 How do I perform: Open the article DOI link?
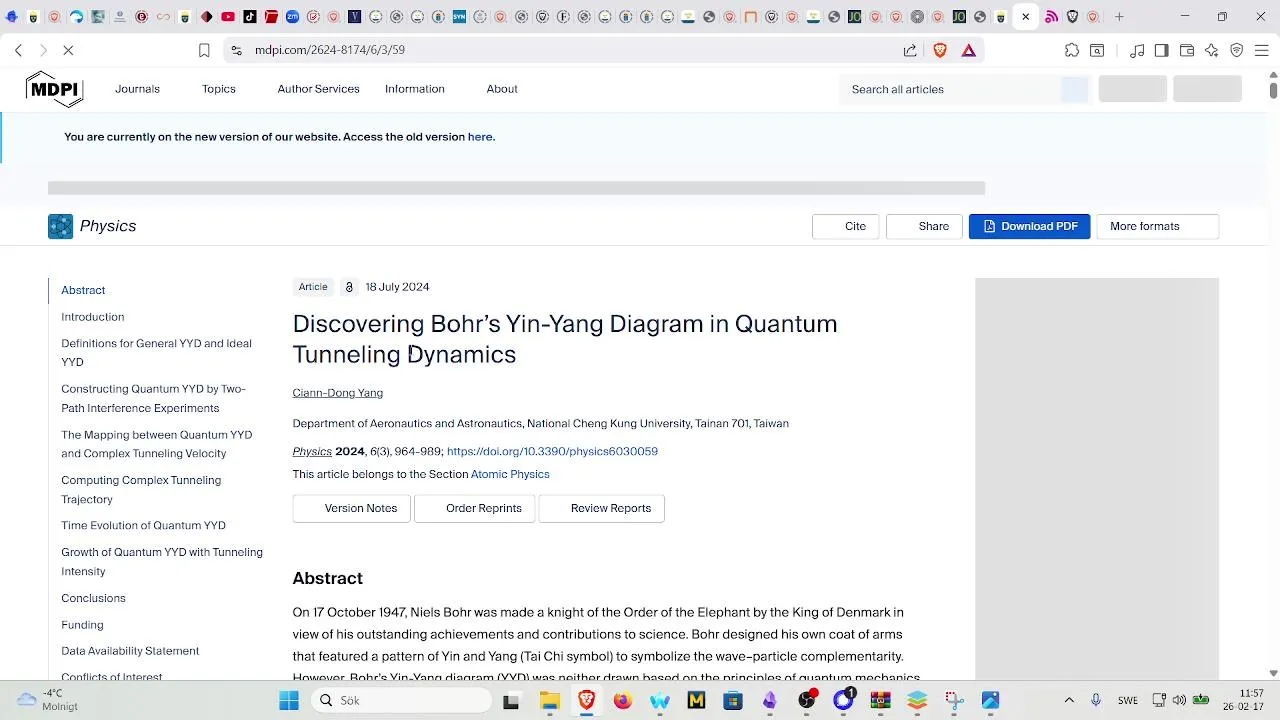[x=552, y=451]
